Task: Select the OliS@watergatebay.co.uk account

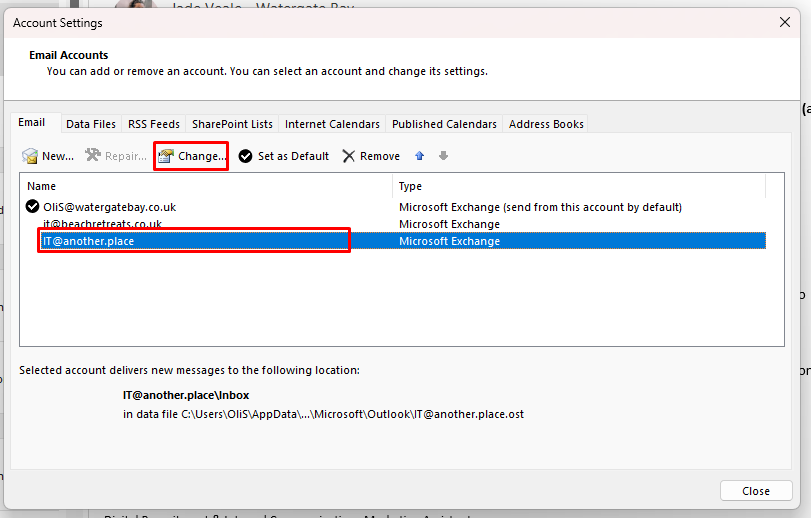Action: click(x=110, y=207)
